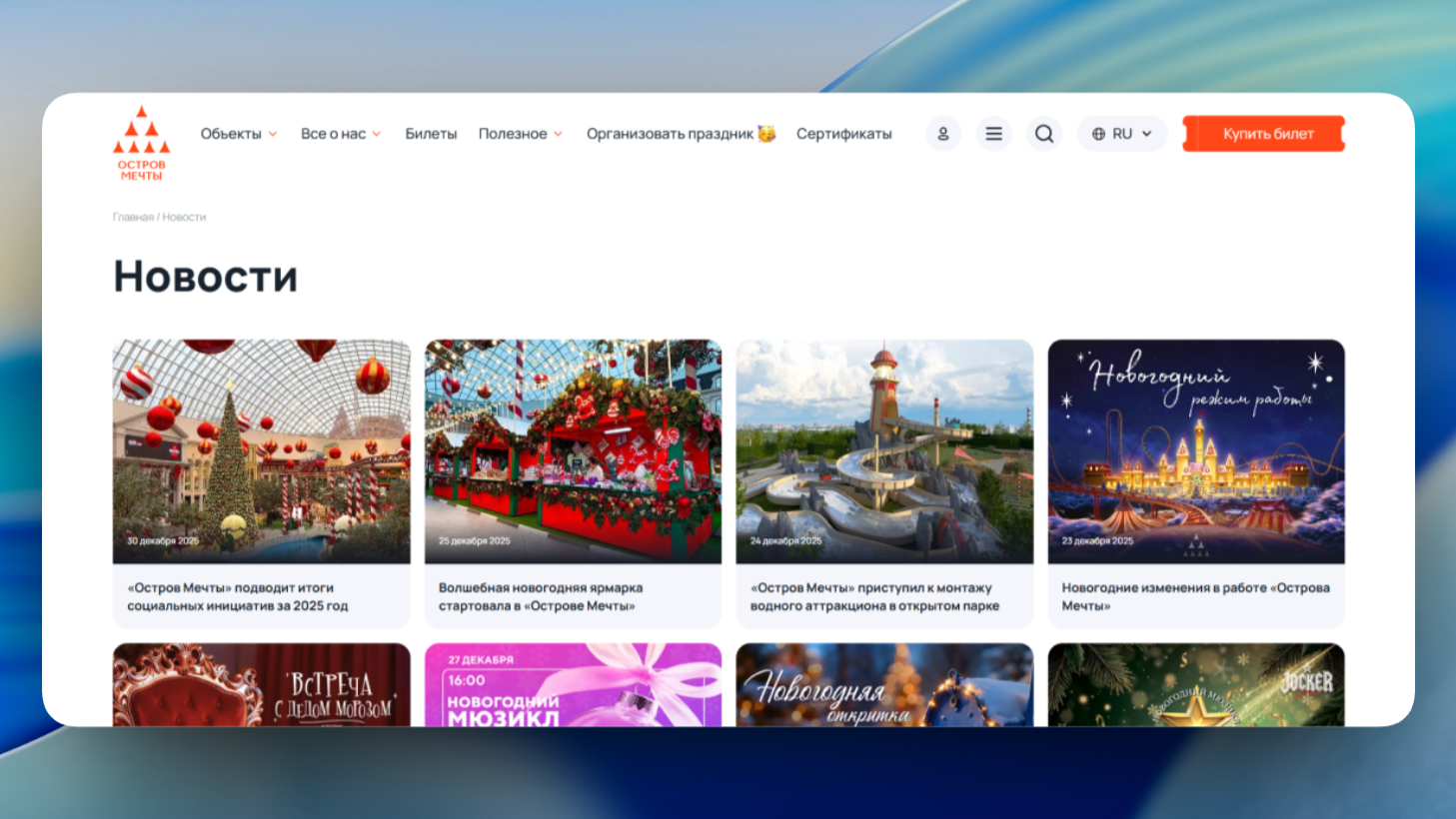Screen dimensions: 1456x819
Task: Click the globe icon in the language selector
Action: (x=1098, y=134)
